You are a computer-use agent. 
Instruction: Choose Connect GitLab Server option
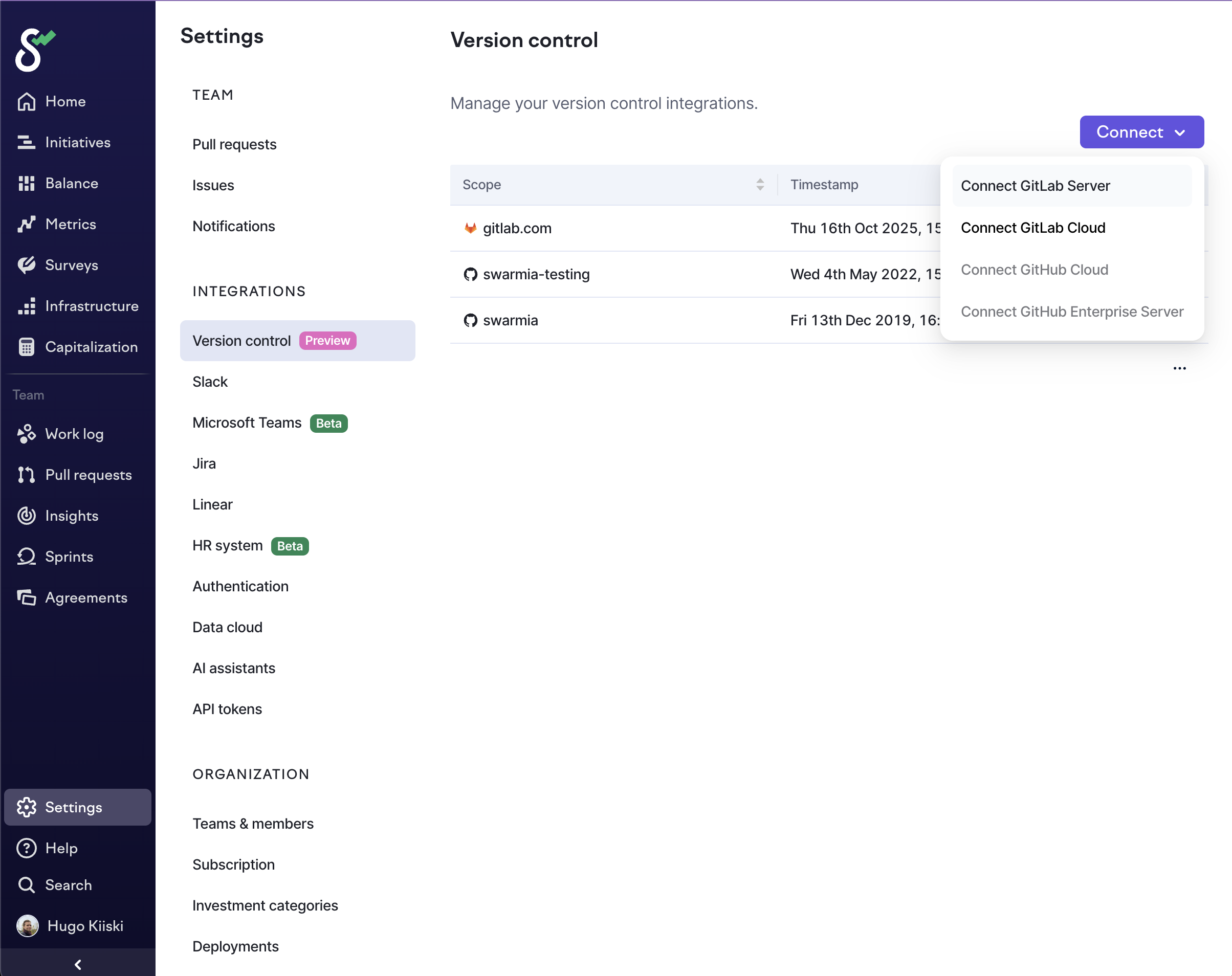point(1035,186)
